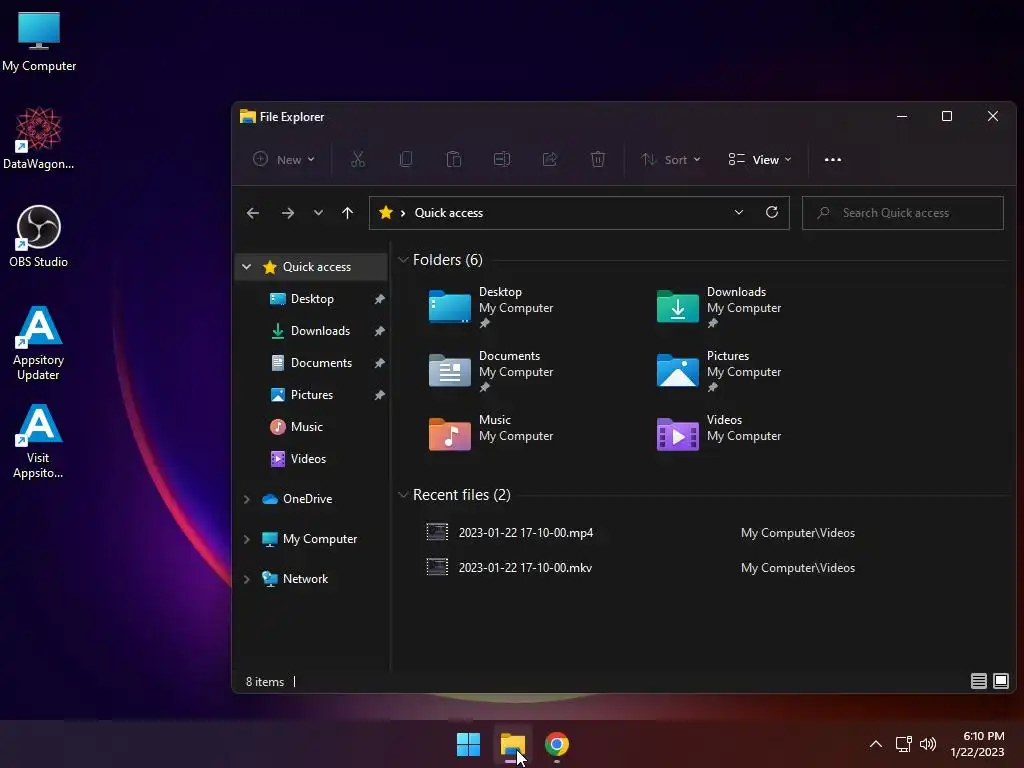The image size is (1024, 768).
Task: Open address bar history dropdown
Action: pyautogui.click(x=739, y=212)
